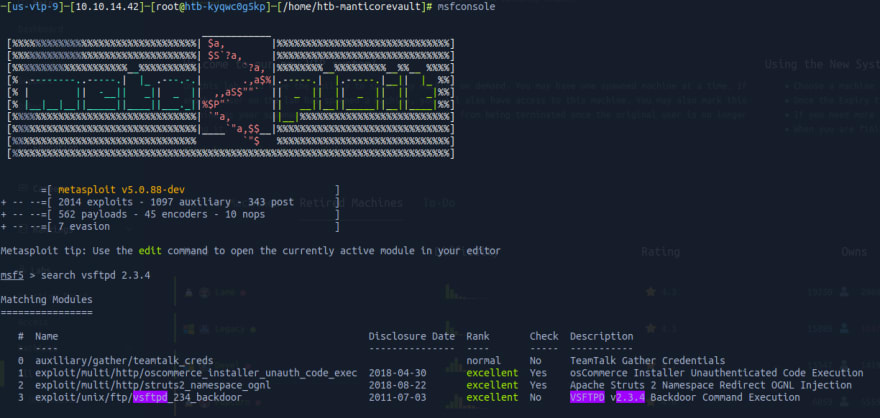This screenshot has height=418, width=880.
Task: Click Backdoor Command Execution description text
Action: [x=726, y=397]
